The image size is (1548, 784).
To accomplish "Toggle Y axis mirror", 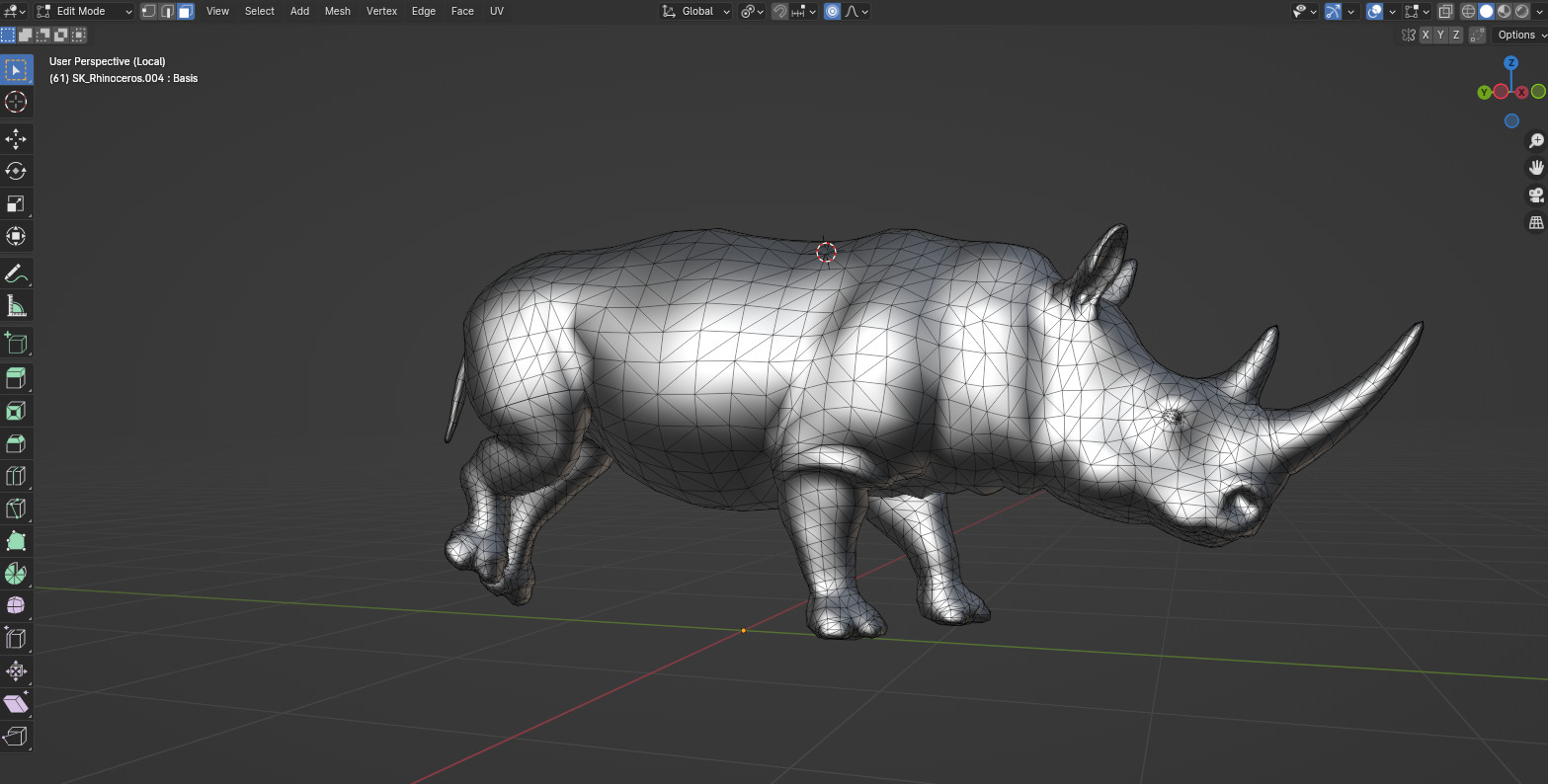I will [1440, 35].
